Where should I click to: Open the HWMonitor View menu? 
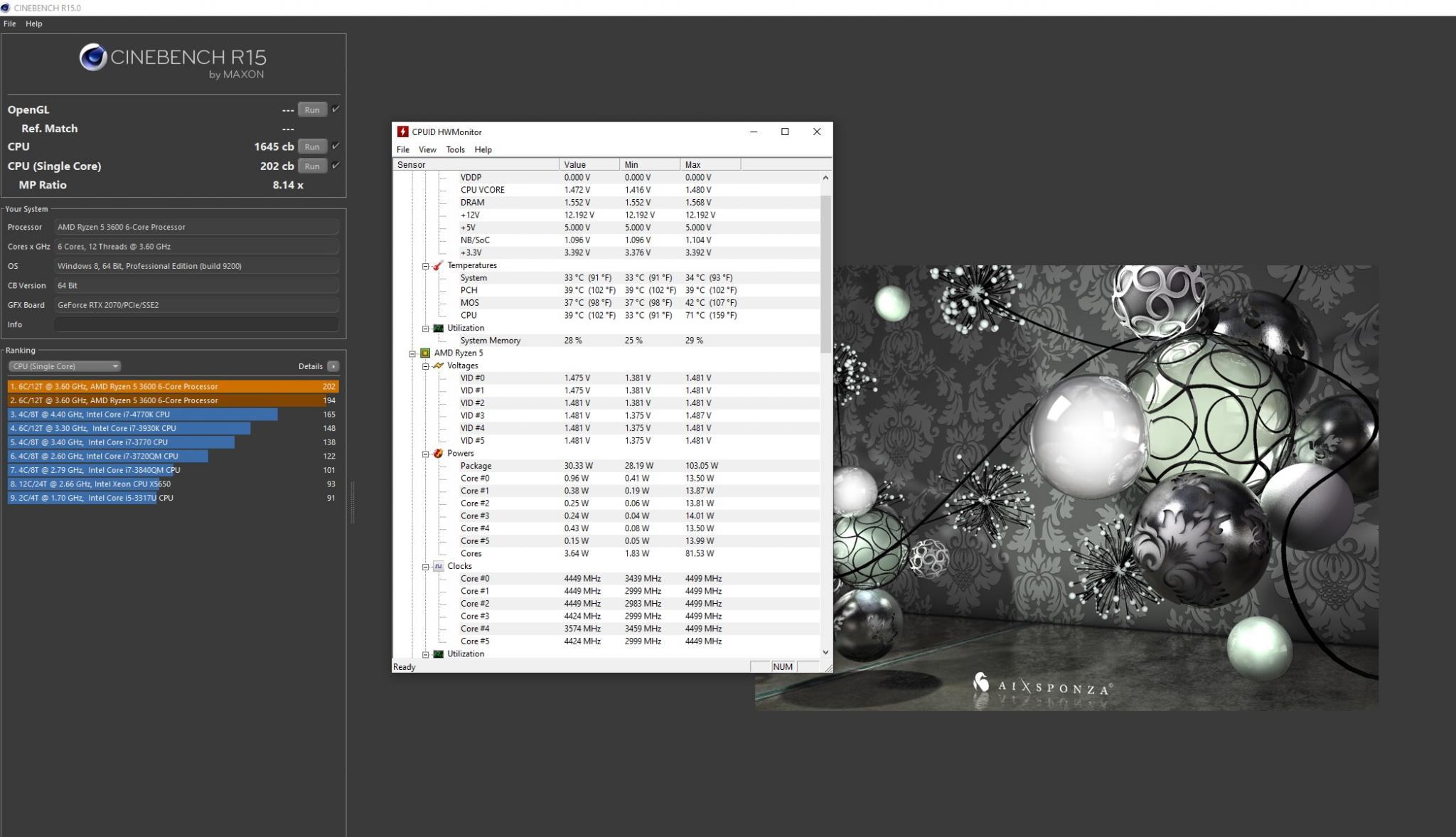(x=427, y=149)
